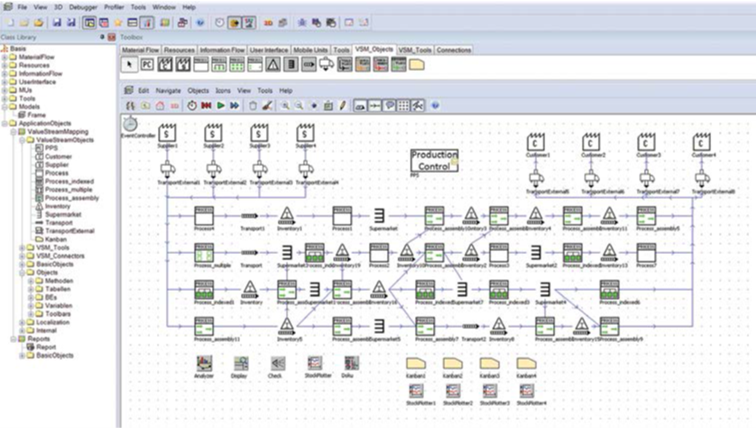Select the inventory triangle icon in the toolbox
The height and width of the screenshot is (428, 756).
(273, 65)
